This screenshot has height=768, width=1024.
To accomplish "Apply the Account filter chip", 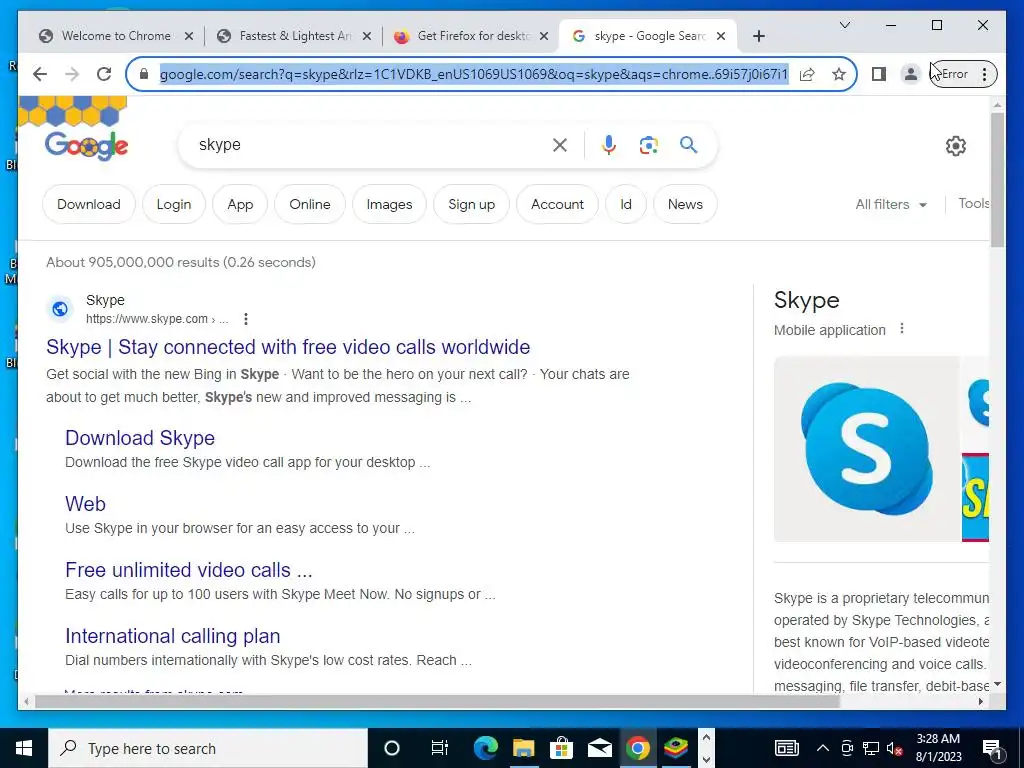I will click(557, 204).
